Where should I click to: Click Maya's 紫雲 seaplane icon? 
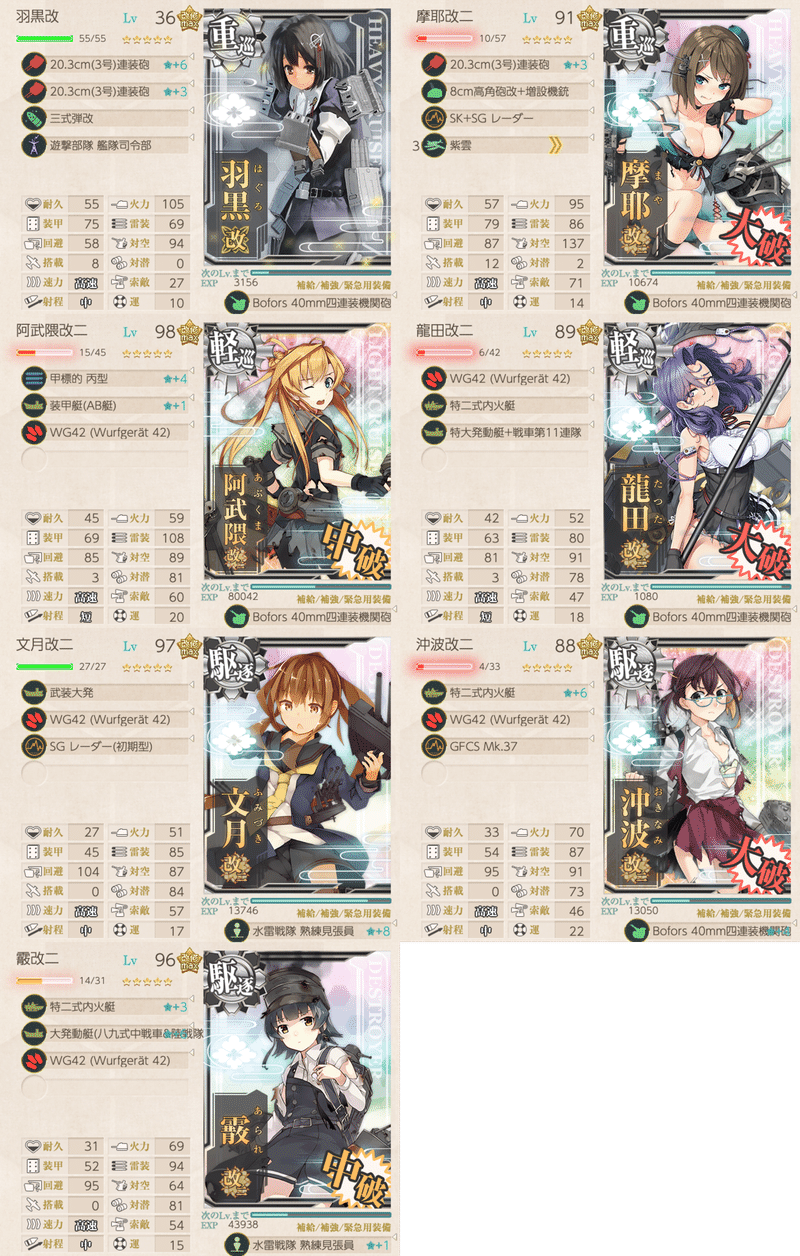coord(435,144)
